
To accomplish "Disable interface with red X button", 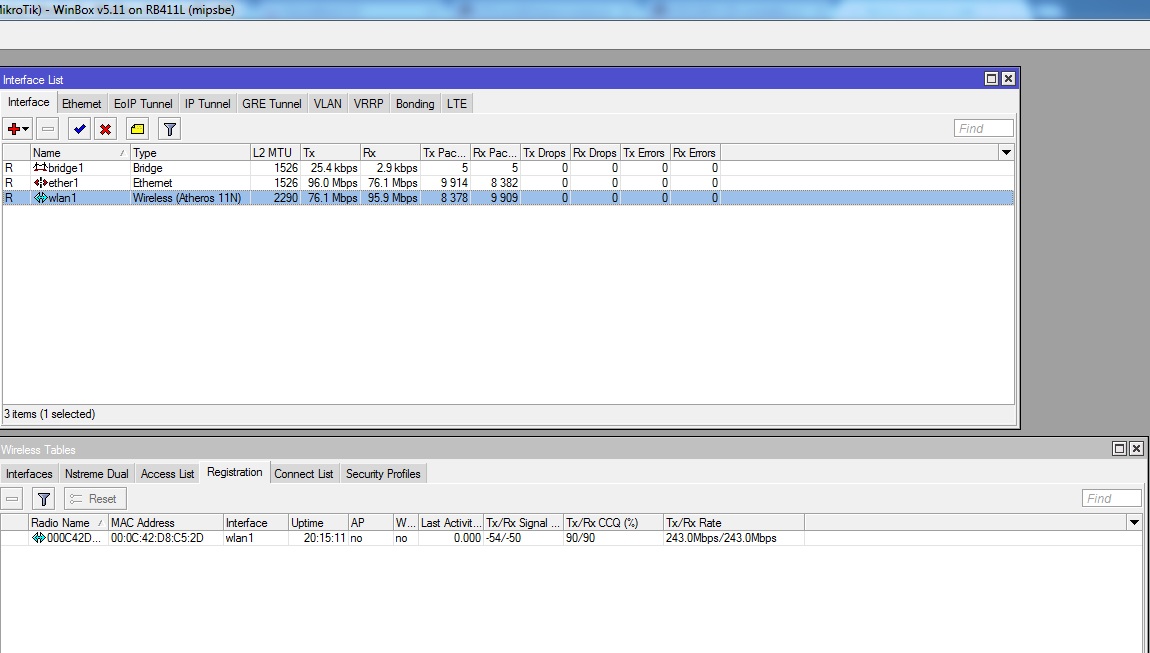I will [x=106, y=129].
